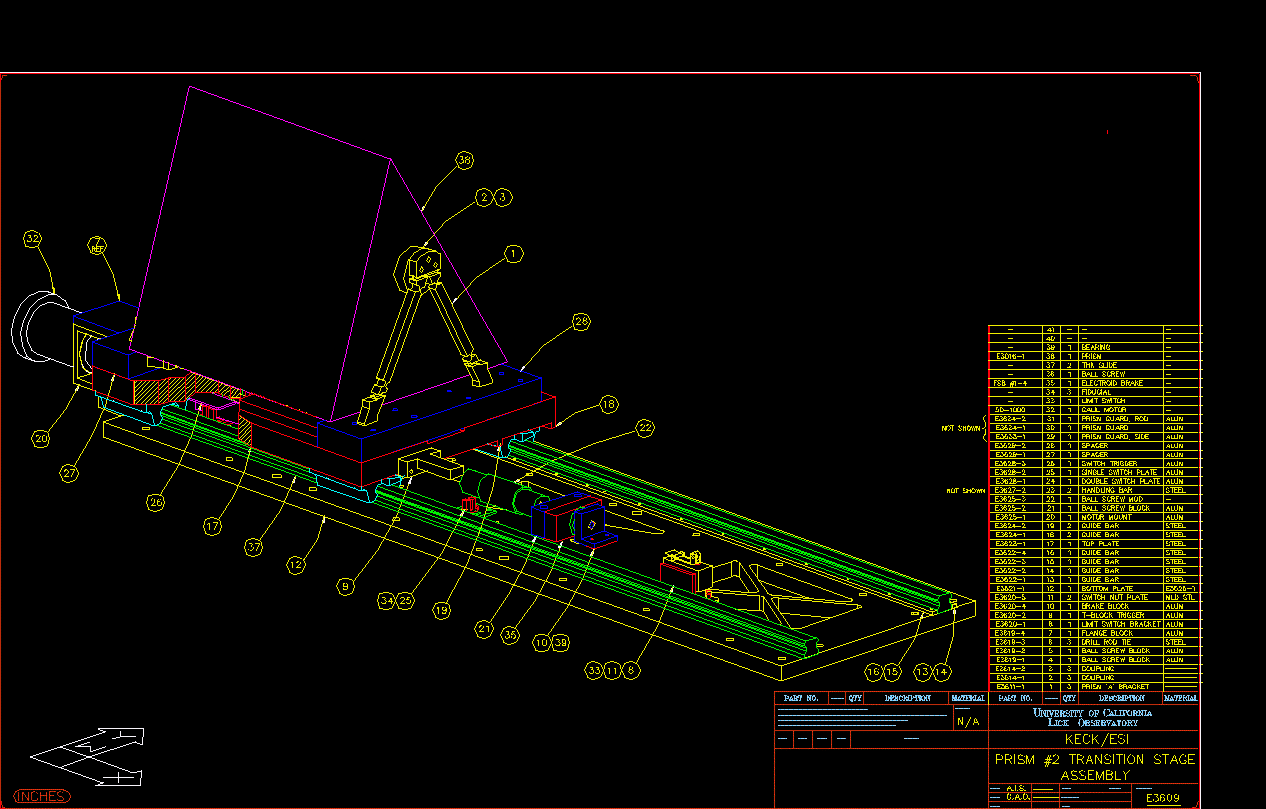The width and height of the screenshot is (1266, 809).
Task: Click the orientation arrow symbol beside INCHES
Action: [x=86, y=757]
